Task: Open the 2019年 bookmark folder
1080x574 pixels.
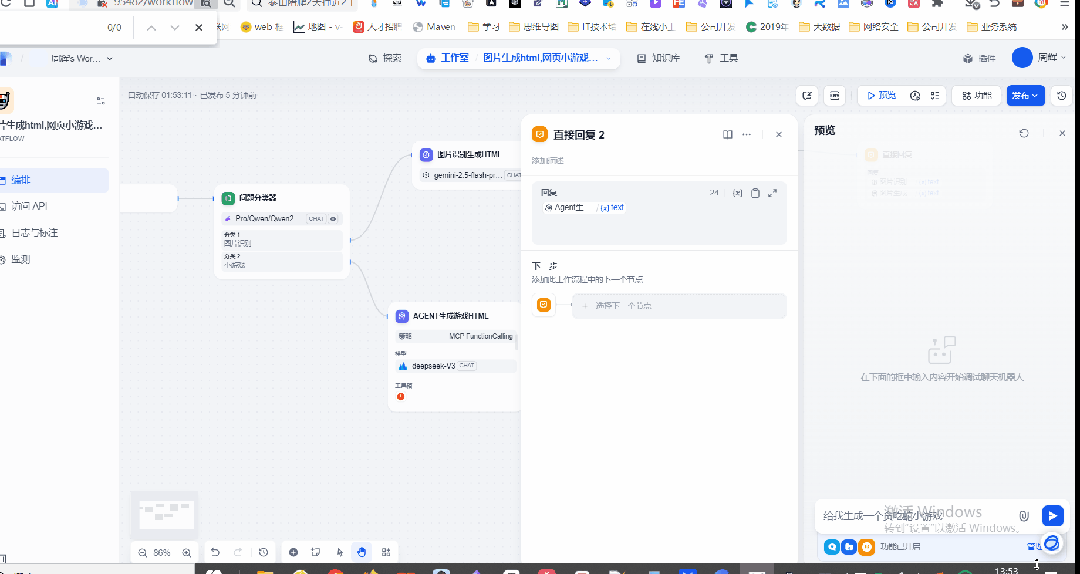Action: (767, 27)
